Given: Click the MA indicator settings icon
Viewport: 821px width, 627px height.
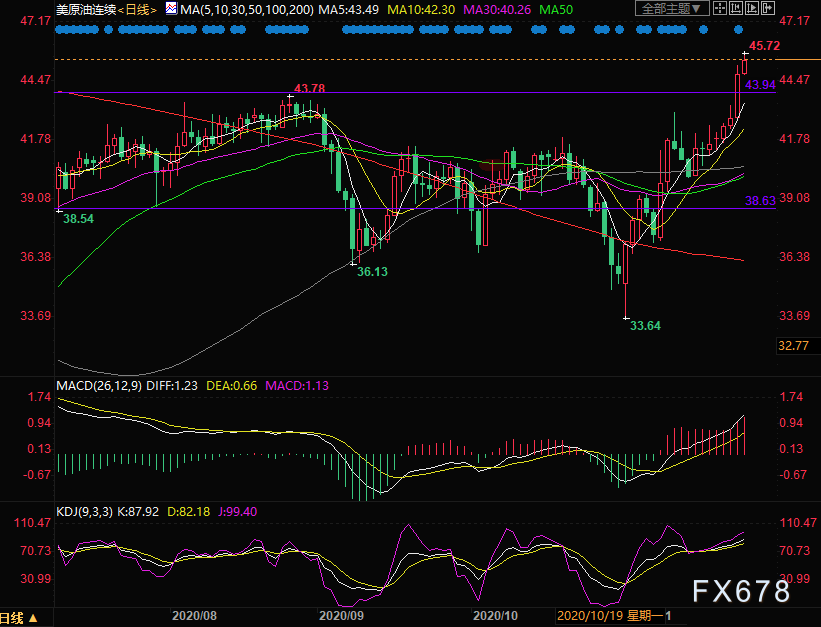Looking at the screenshot, I should (x=172, y=9).
